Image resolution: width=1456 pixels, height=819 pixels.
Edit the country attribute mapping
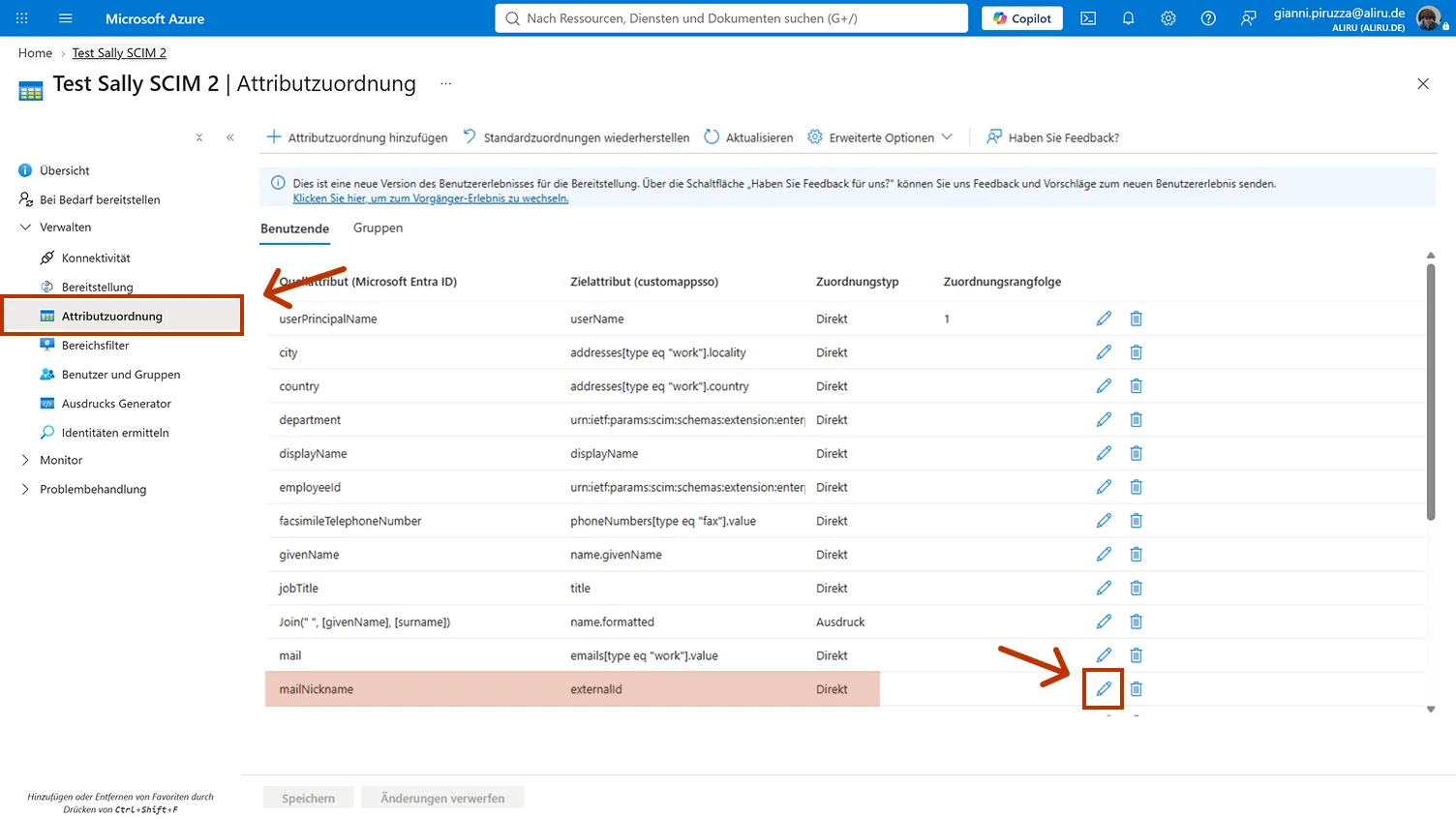click(x=1104, y=386)
